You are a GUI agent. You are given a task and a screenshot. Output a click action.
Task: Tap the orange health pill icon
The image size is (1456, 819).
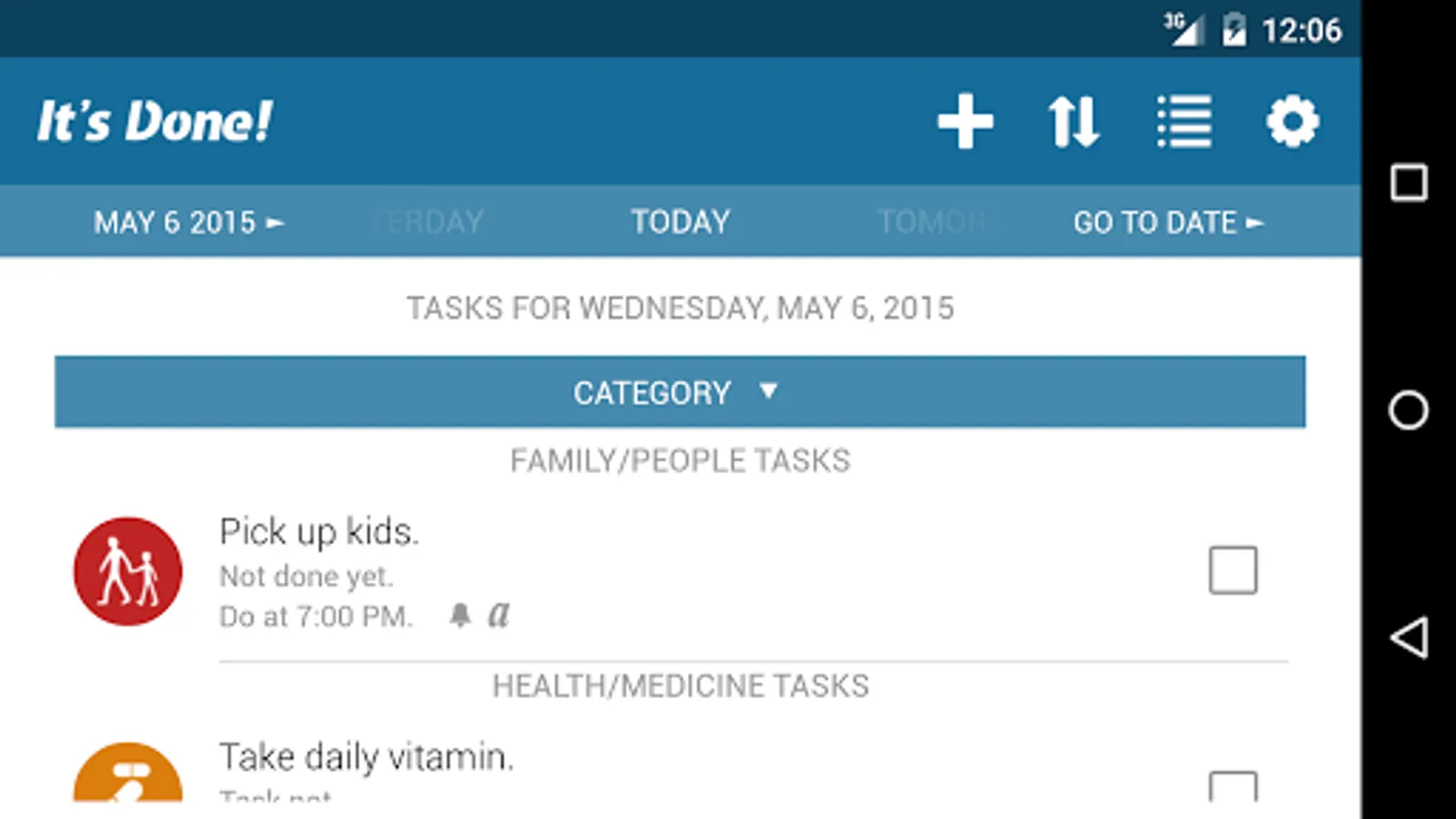(x=128, y=773)
